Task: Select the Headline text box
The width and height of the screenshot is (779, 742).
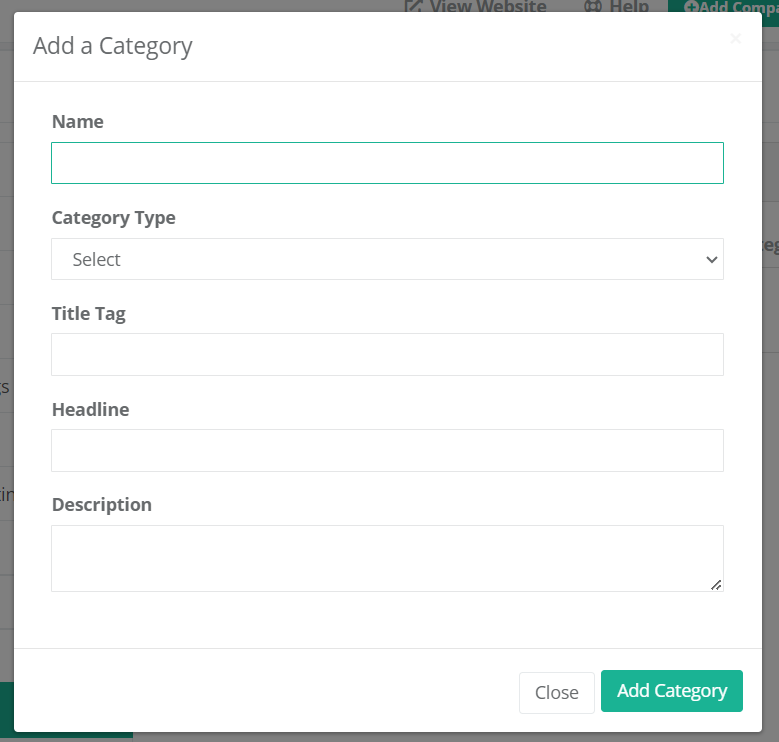Action: tap(387, 450)
